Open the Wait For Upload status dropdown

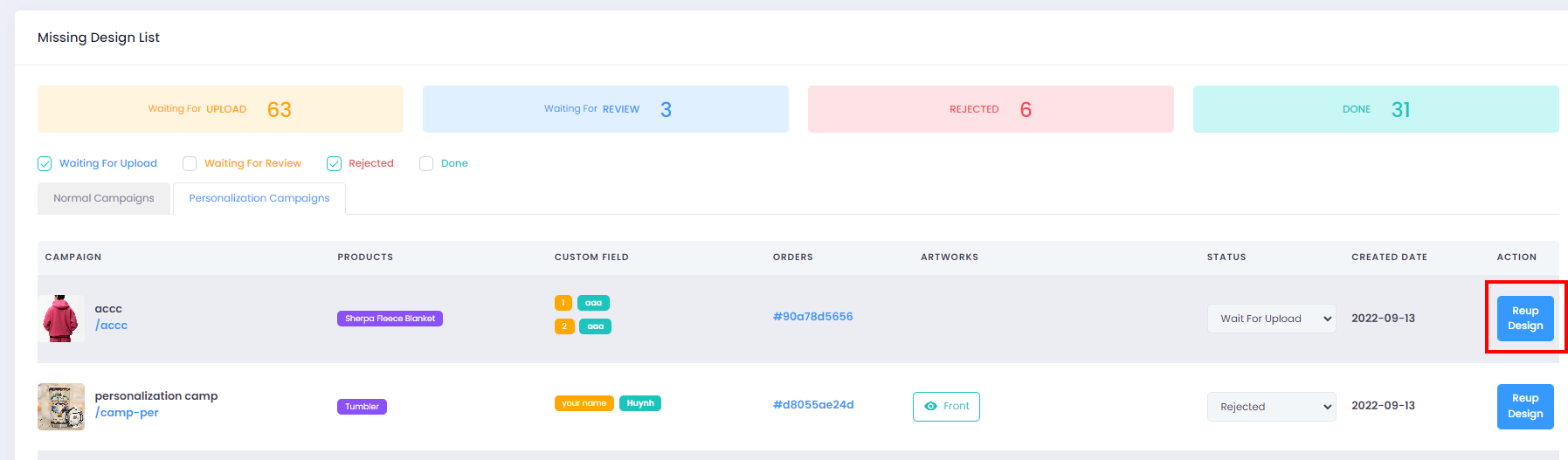[1271, 319]
